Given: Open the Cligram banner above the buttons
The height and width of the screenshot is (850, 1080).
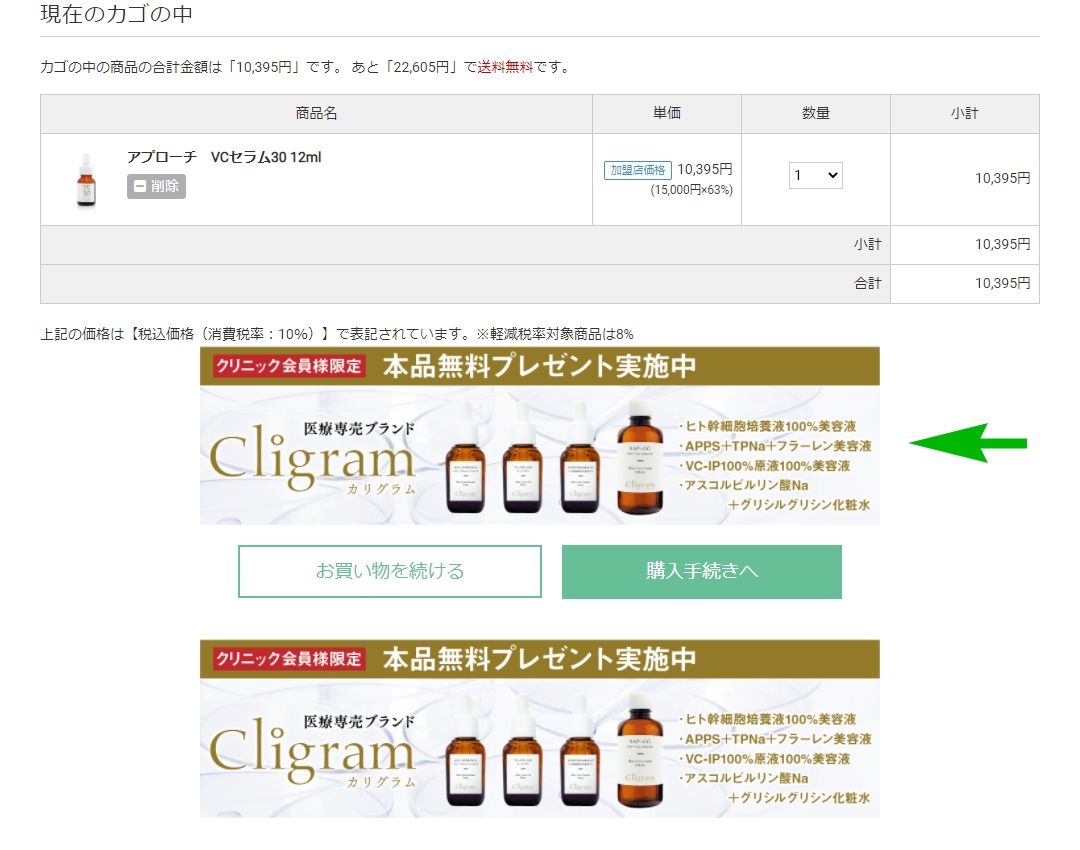Looking at the screenshot, I should (539, 436).
